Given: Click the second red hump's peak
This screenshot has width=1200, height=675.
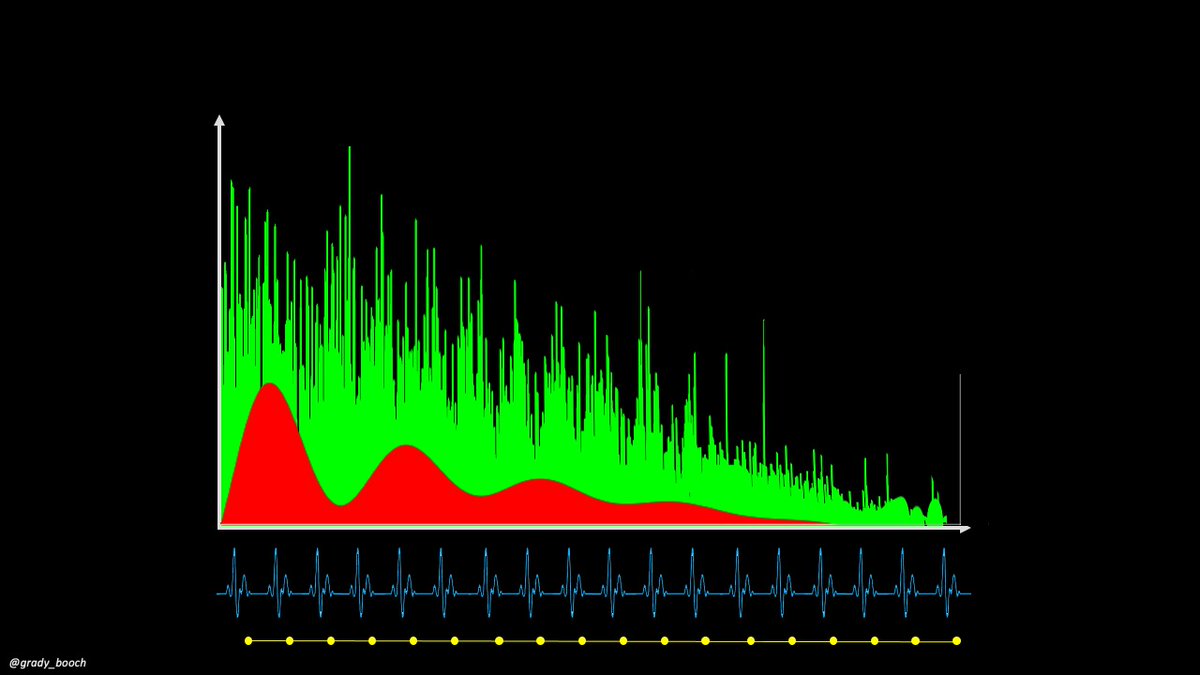Looking at the screenshot, I should point(406,448).
